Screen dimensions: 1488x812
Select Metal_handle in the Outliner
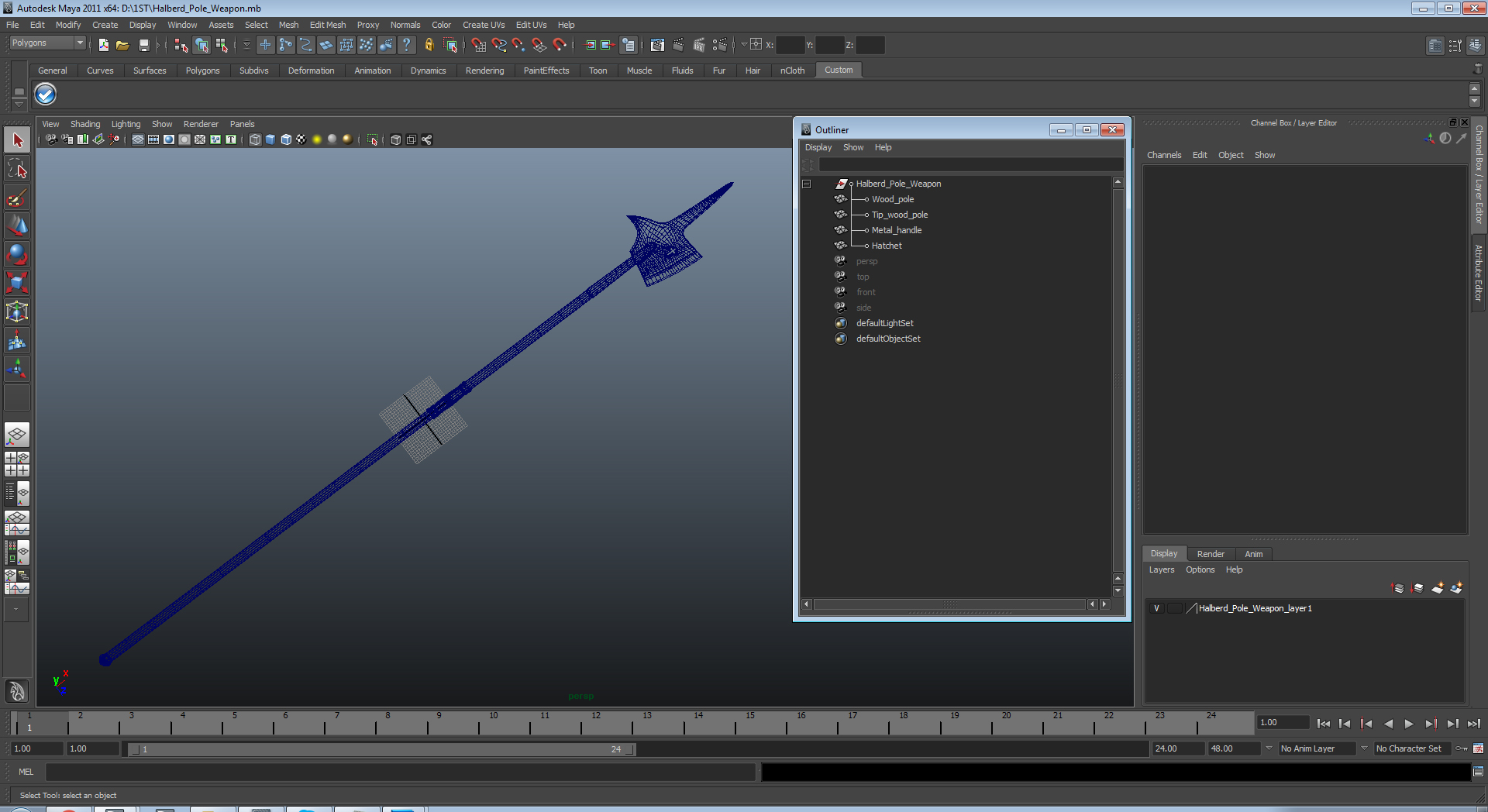point(897,230)
